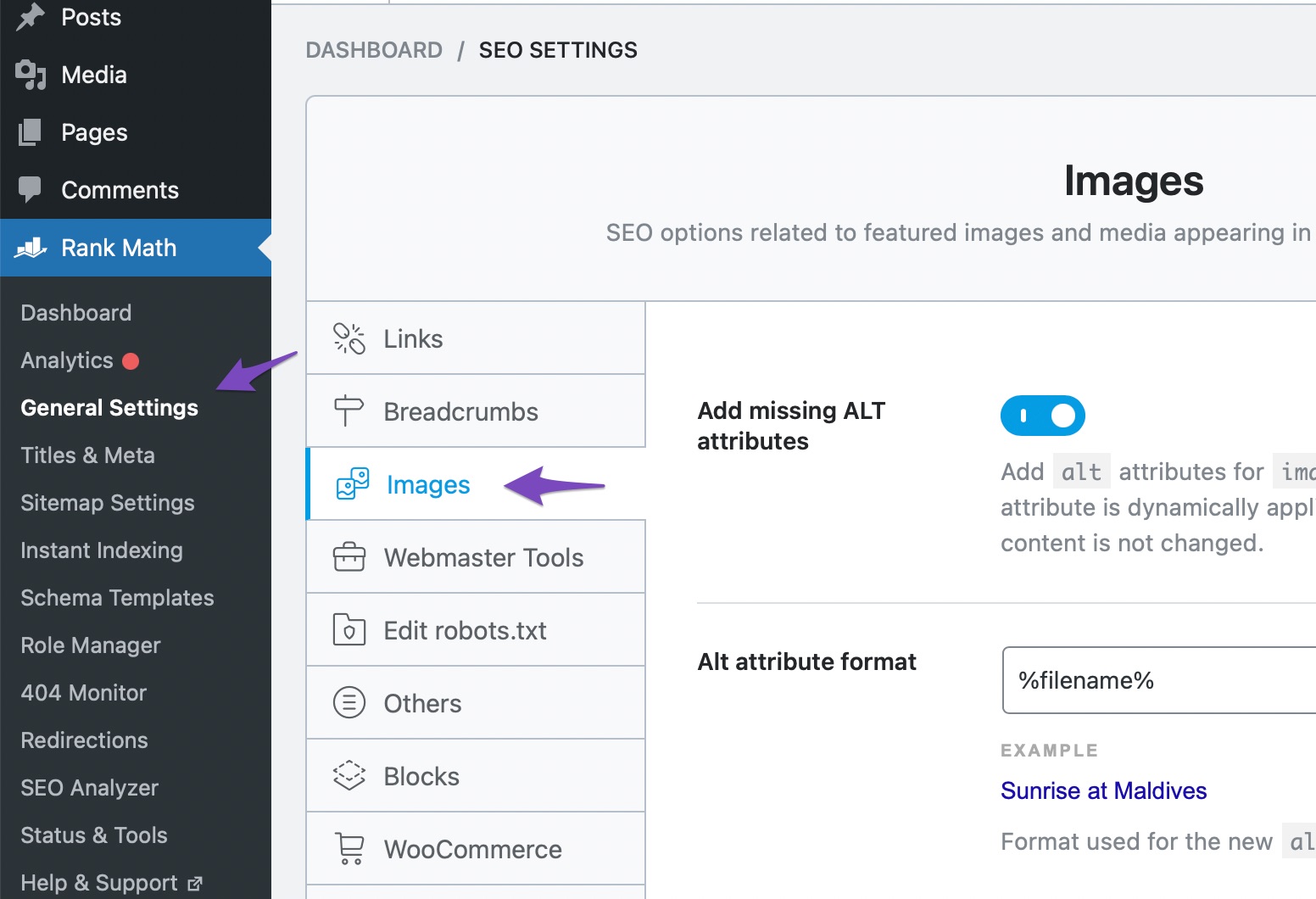Image resolution: width=1316 pixels, height=899 pixels.
Task: Select the Images tab
Action: [476, 484]
